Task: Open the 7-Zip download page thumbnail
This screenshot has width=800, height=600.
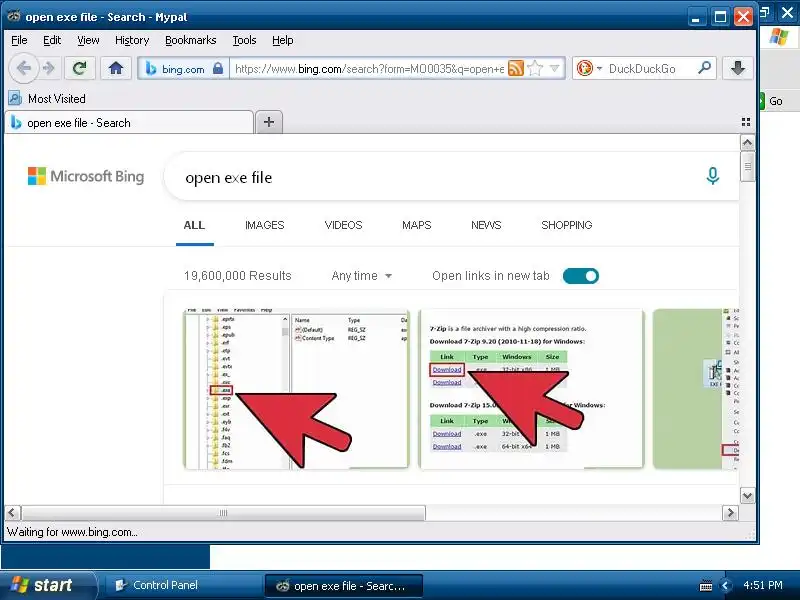Action: point(531,389)
